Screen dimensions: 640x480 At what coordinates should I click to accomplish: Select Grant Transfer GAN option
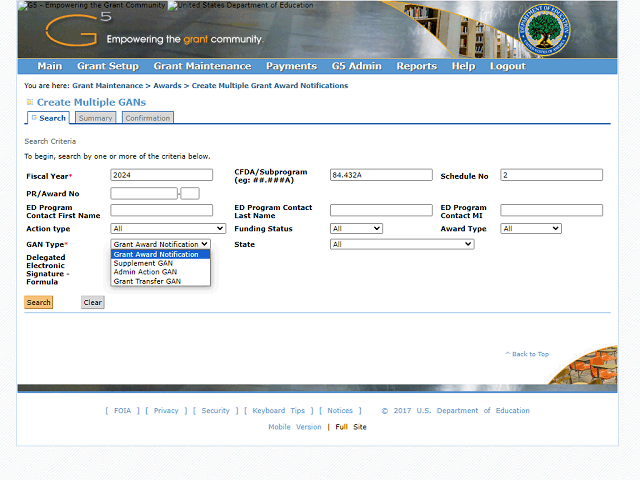click(161, 281)
